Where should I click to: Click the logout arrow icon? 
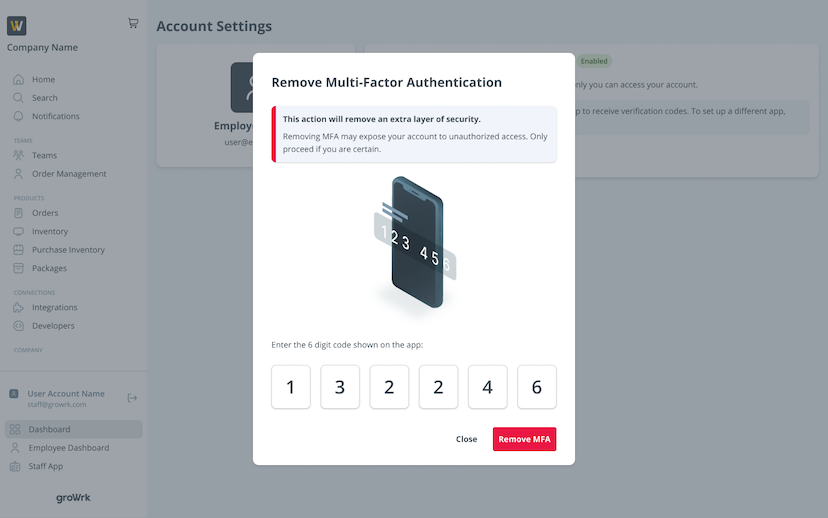pos(132,398)
